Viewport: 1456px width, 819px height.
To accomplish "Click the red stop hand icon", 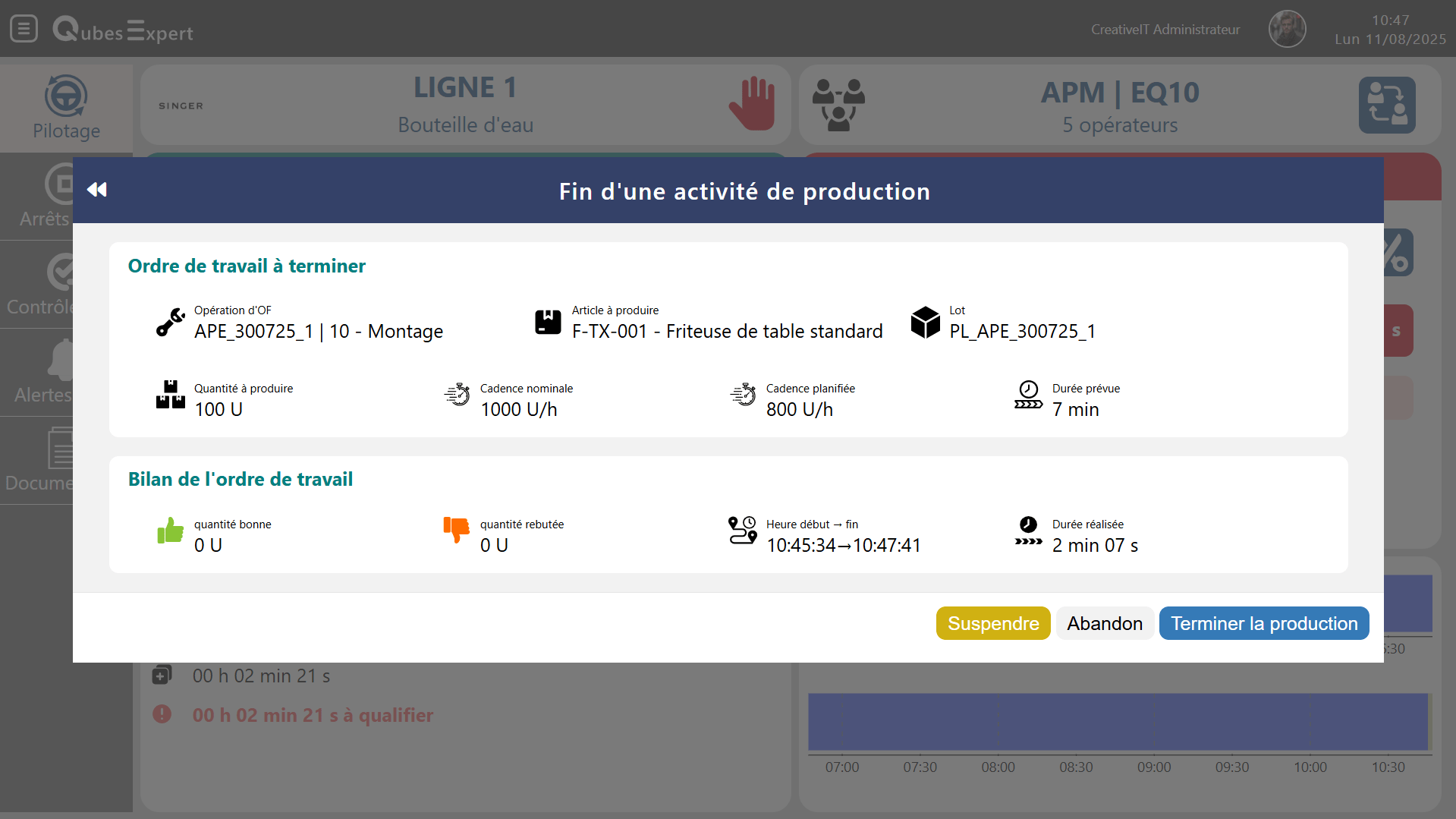I will (752, 104).
